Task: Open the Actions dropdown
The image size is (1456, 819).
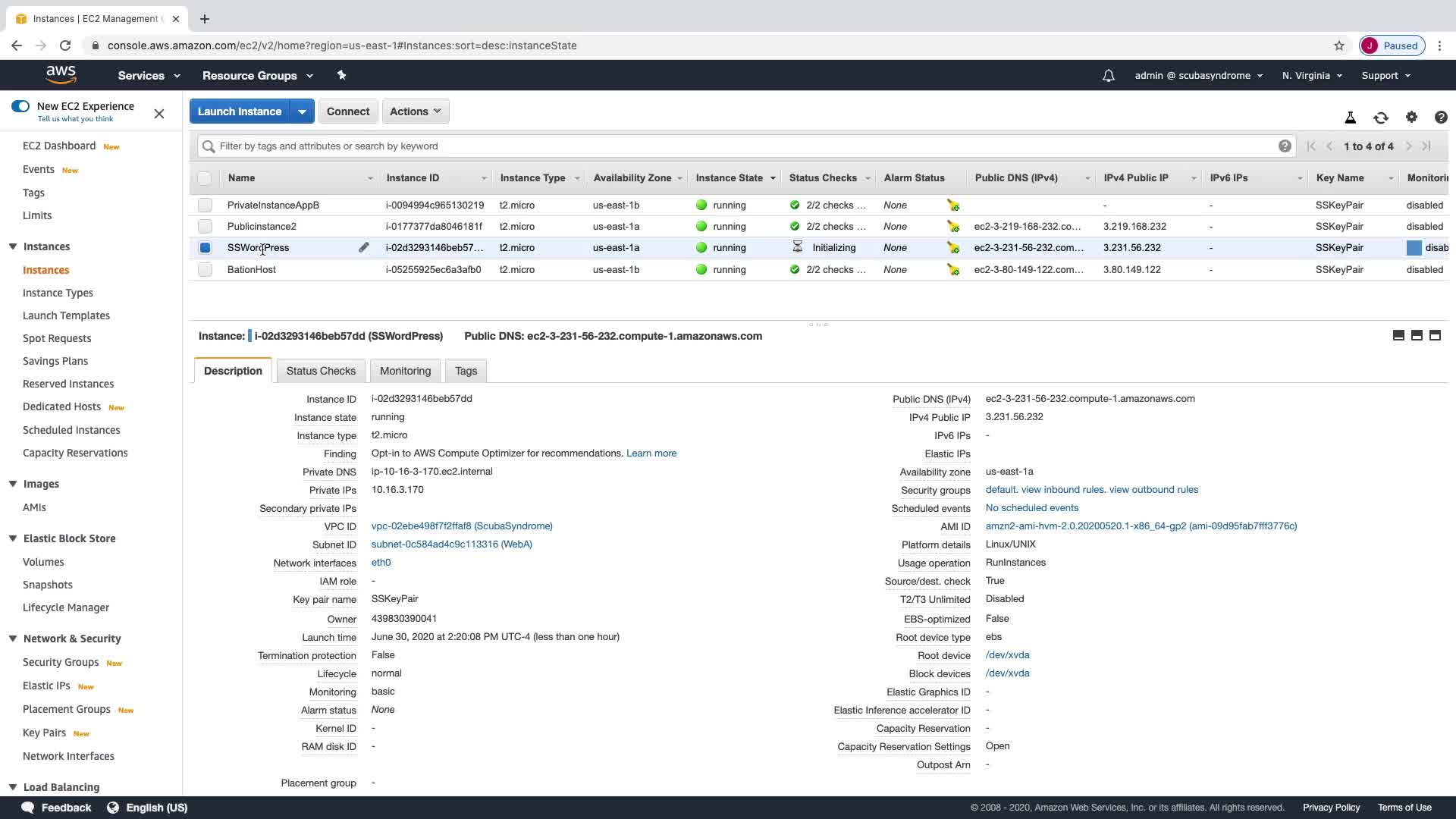Action: [415, 111]
